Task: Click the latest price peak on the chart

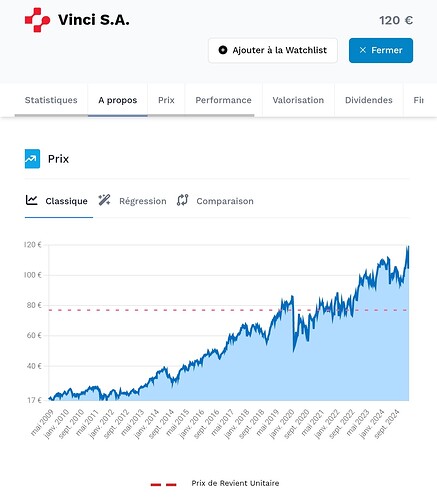Action: [x=408, y=246]
